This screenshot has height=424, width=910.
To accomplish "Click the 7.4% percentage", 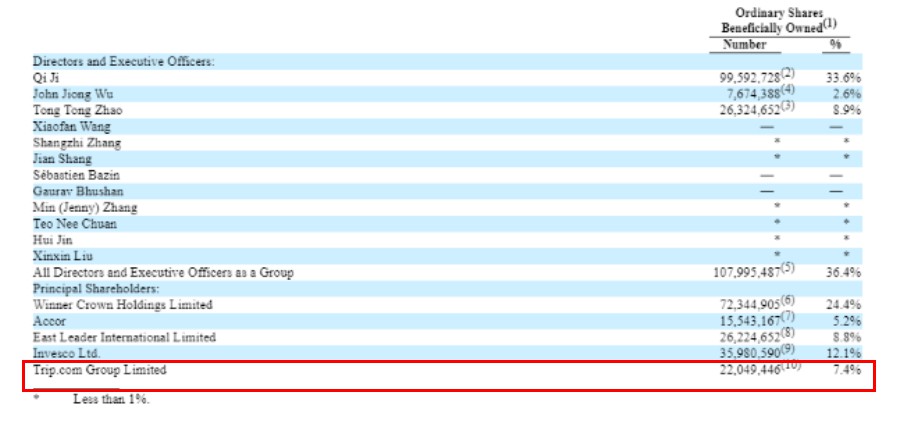I will click(848, 369).
